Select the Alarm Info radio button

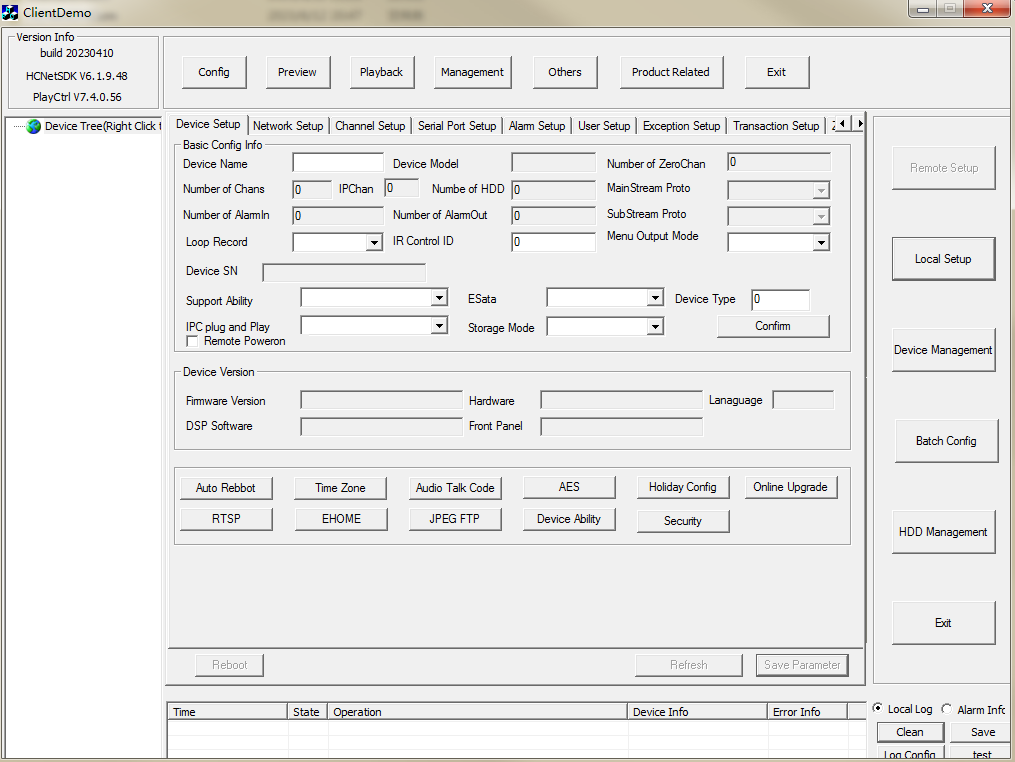(x=945, y=709)
